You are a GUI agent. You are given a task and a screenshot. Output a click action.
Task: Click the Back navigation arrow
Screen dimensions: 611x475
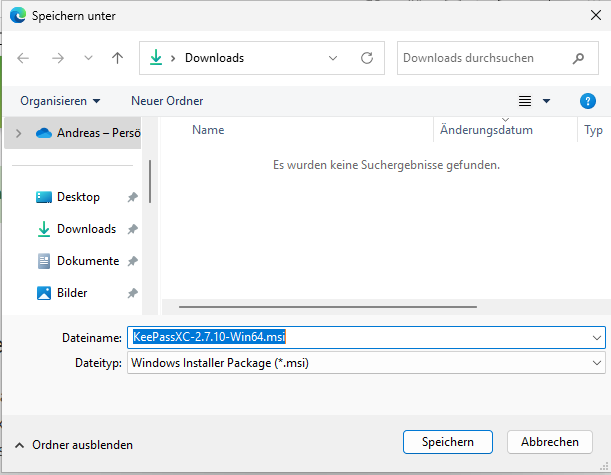[x=24, y=58]
